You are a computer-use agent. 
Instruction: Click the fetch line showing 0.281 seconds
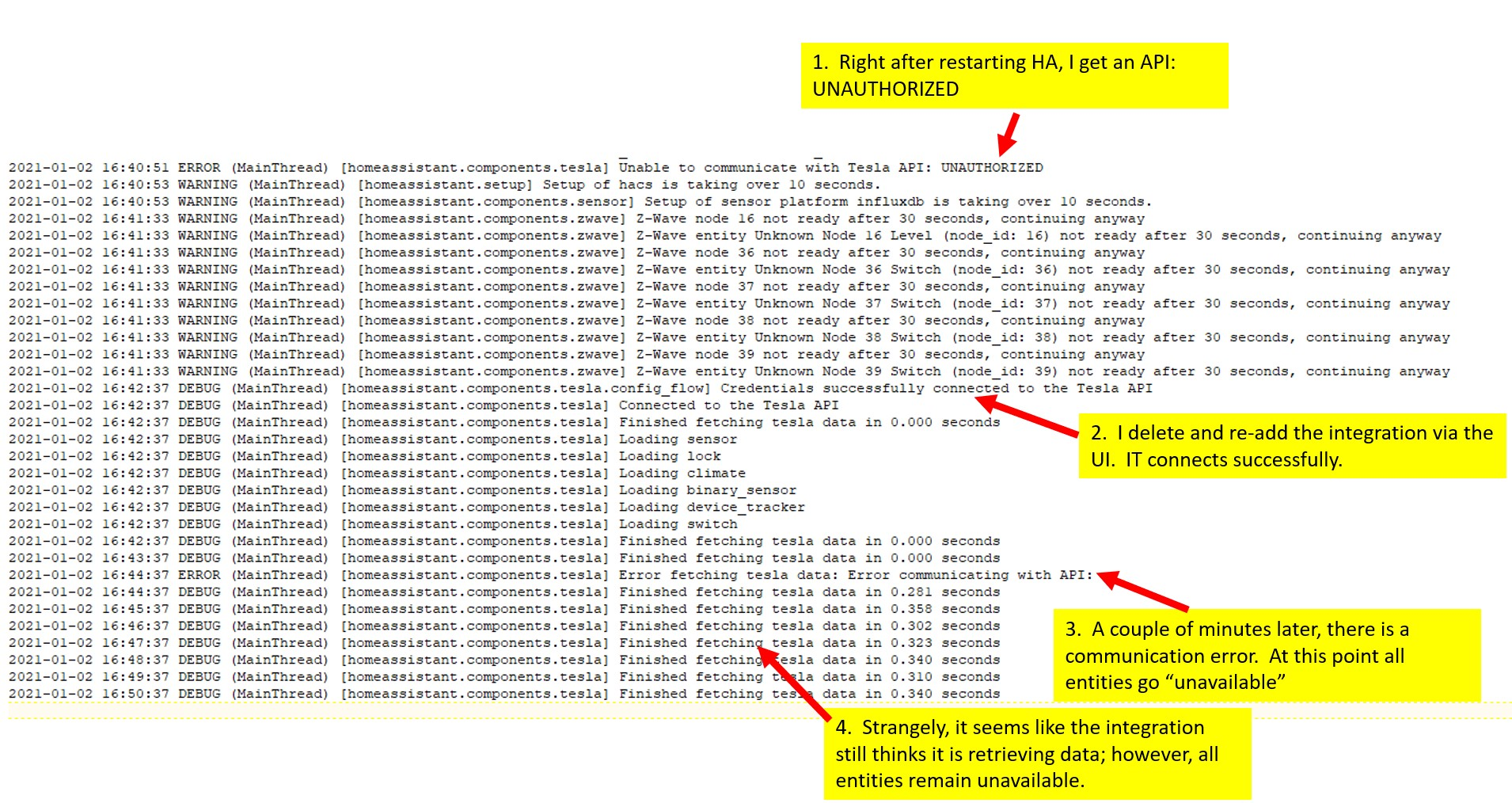coord(504,592)
